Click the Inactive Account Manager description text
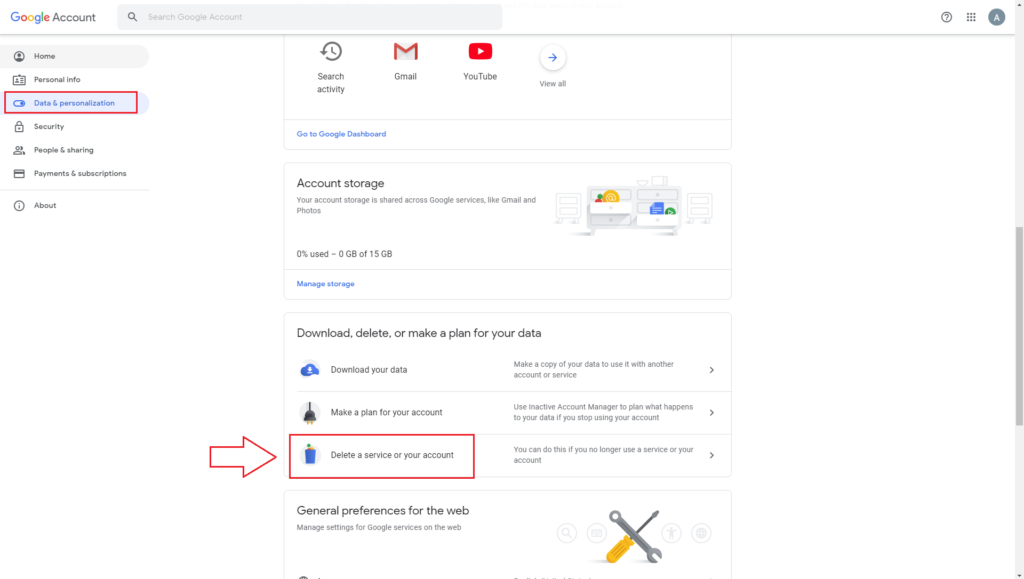The image size is (1024, 579). pyautogui.click(x=603, y=412)
